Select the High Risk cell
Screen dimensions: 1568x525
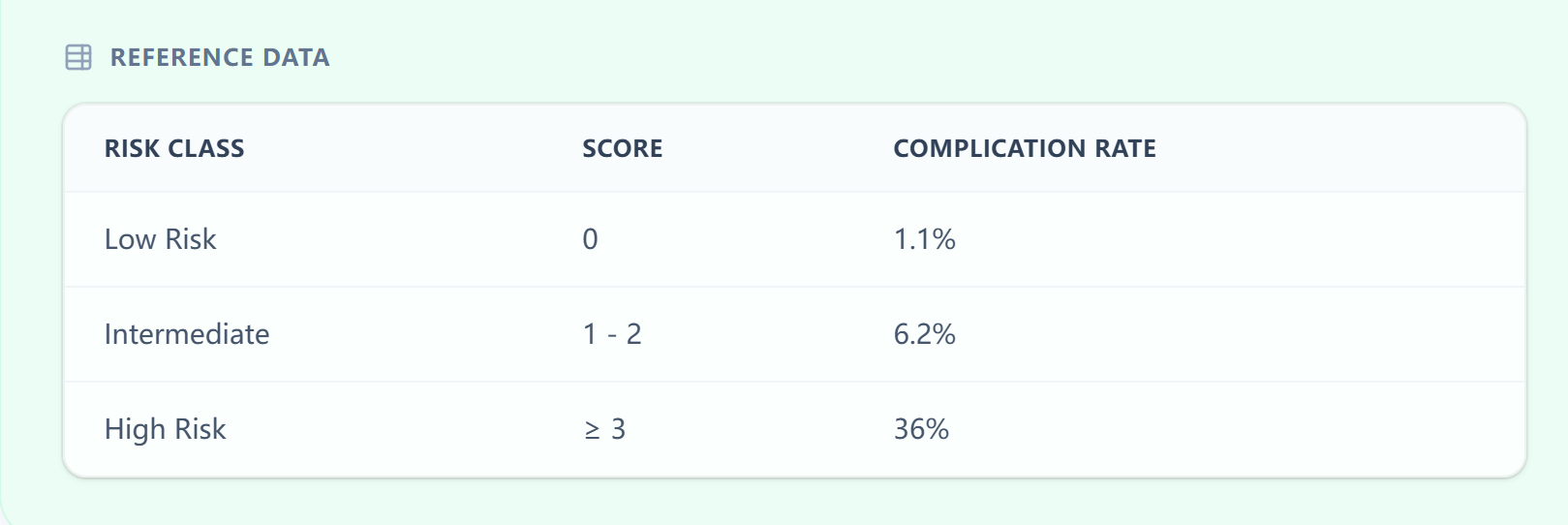pyautogui.click(x=165, y=429)
